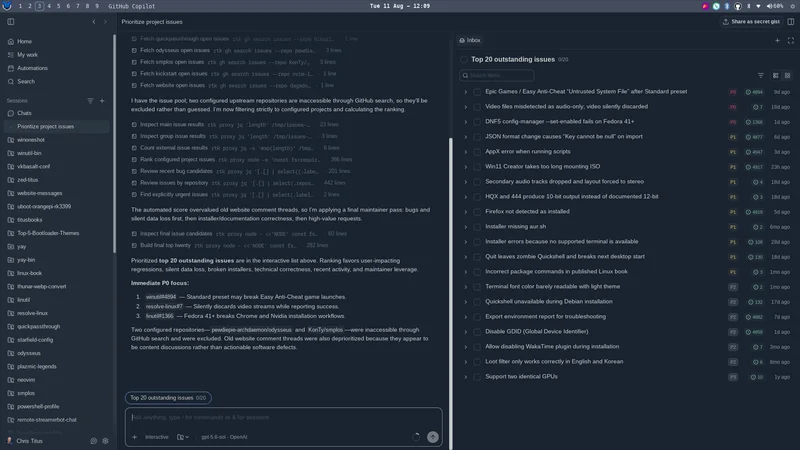Viewport: 800px width, 450px height.
Task: Click the date and time clock
Action: click(x=399, y=6)
